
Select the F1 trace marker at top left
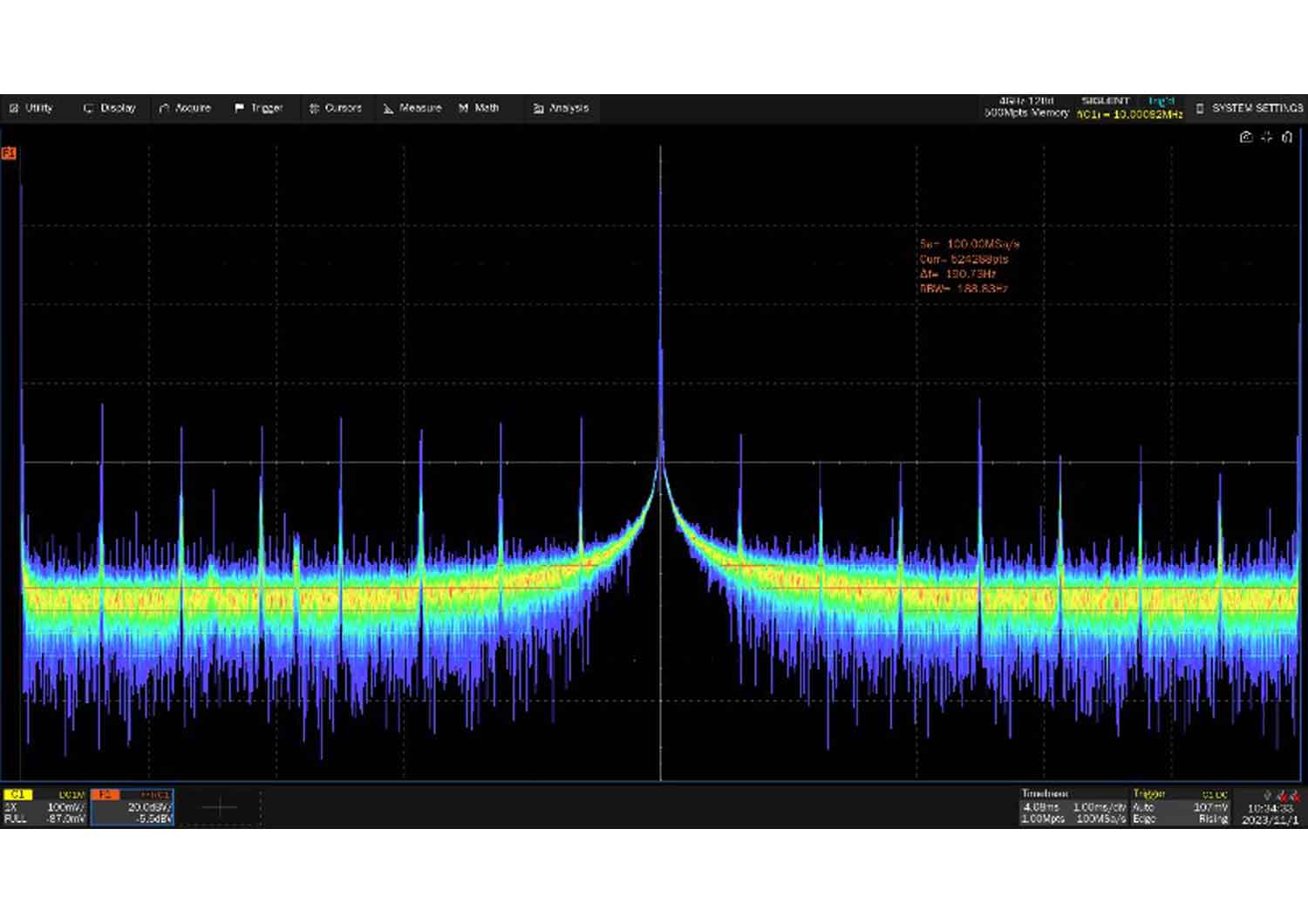coord(9,153)
